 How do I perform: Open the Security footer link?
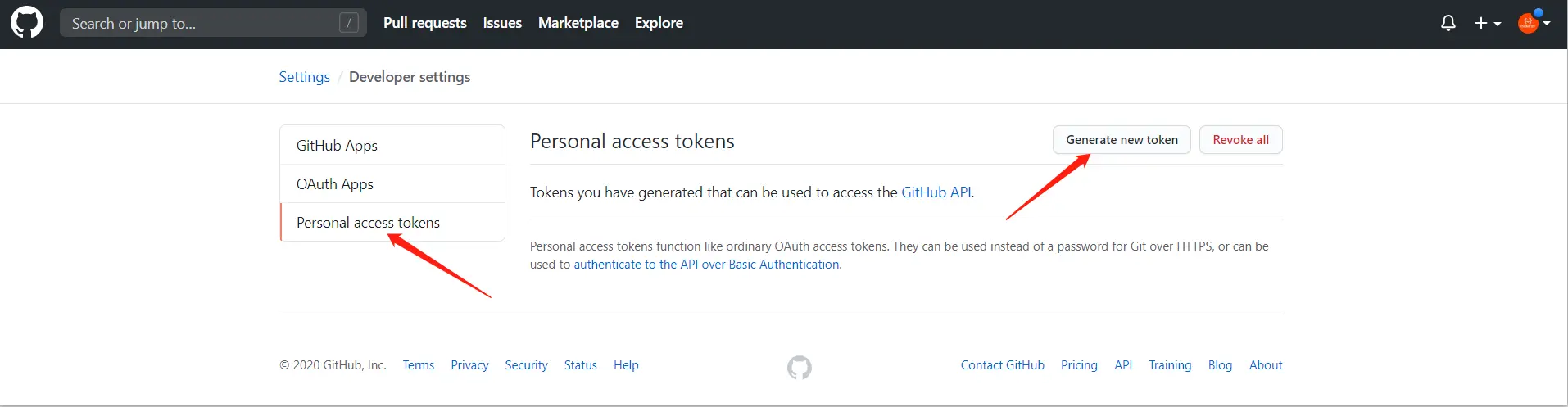click(526, 365)
